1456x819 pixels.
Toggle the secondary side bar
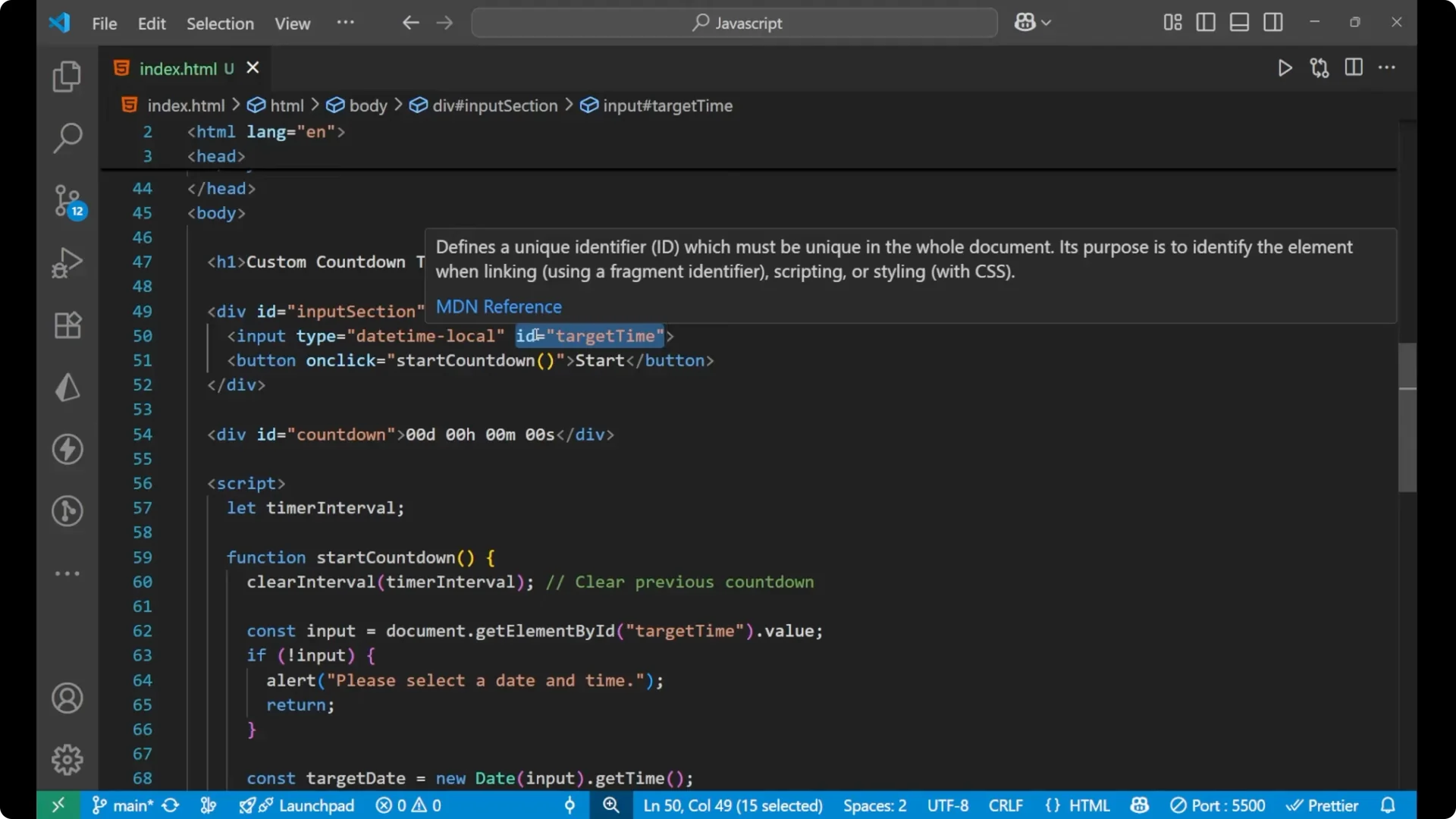point(1272,22)
